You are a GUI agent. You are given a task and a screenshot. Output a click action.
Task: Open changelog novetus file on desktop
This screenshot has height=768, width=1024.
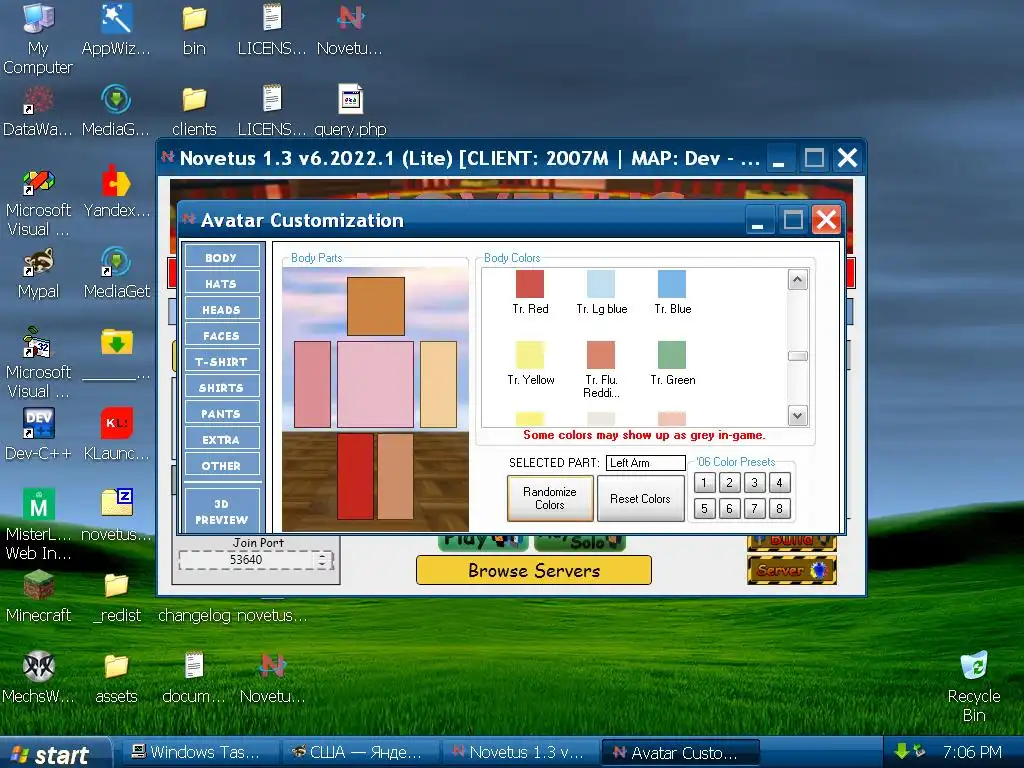232,615
